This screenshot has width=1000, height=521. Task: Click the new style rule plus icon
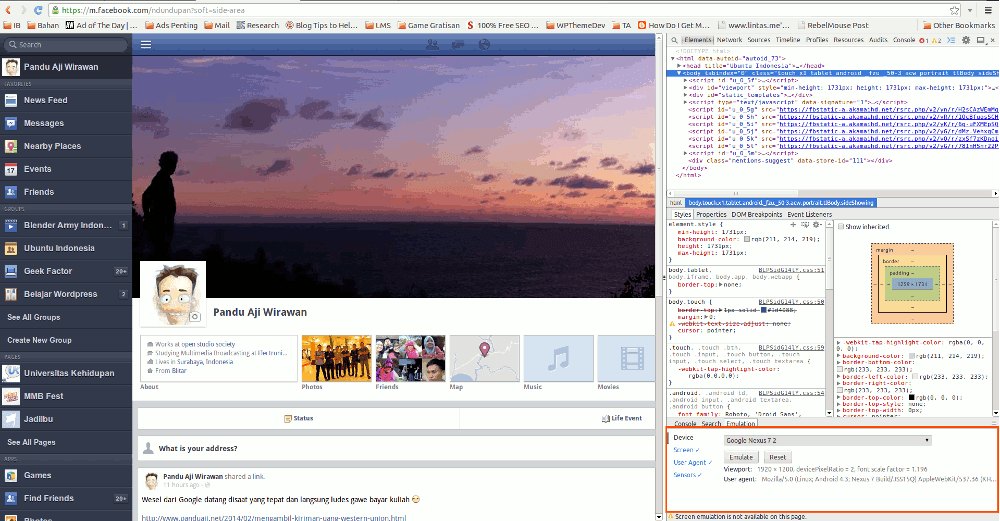click(793, 224)
